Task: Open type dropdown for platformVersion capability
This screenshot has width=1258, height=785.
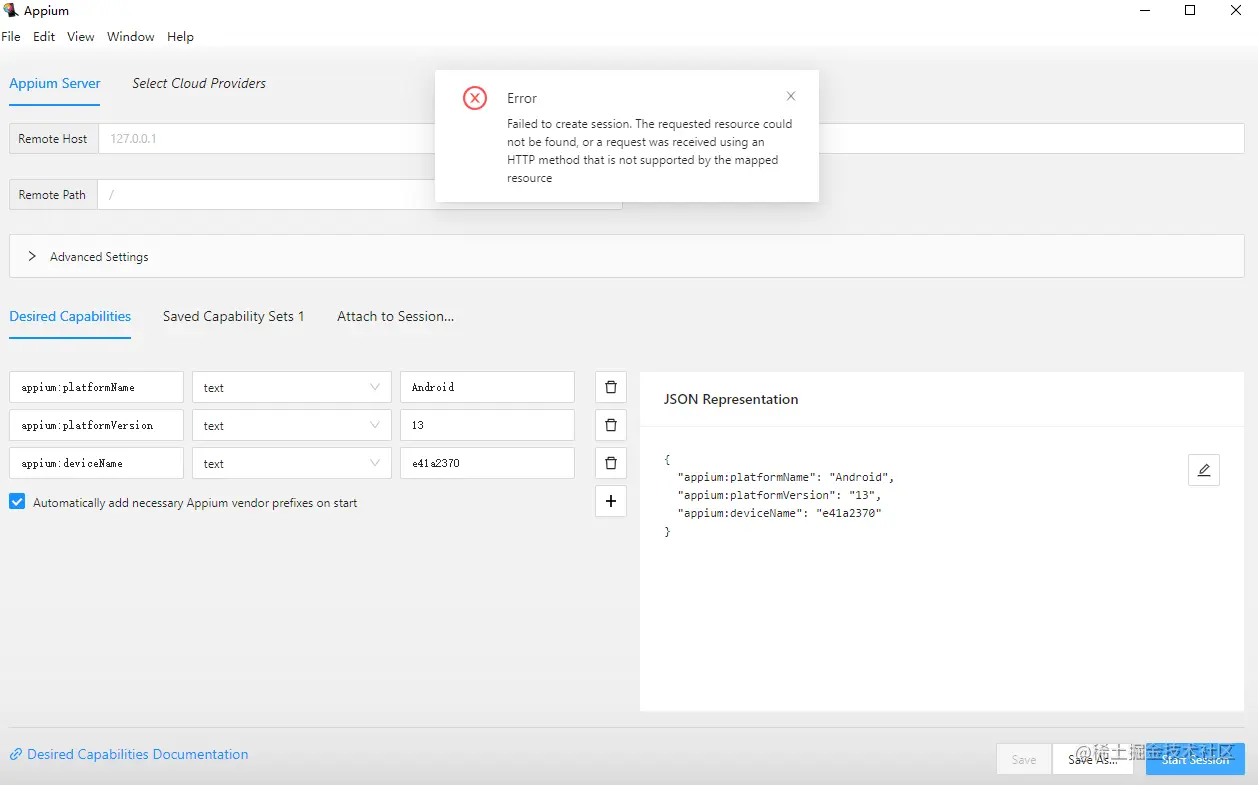Action: [x=291, y=425]
